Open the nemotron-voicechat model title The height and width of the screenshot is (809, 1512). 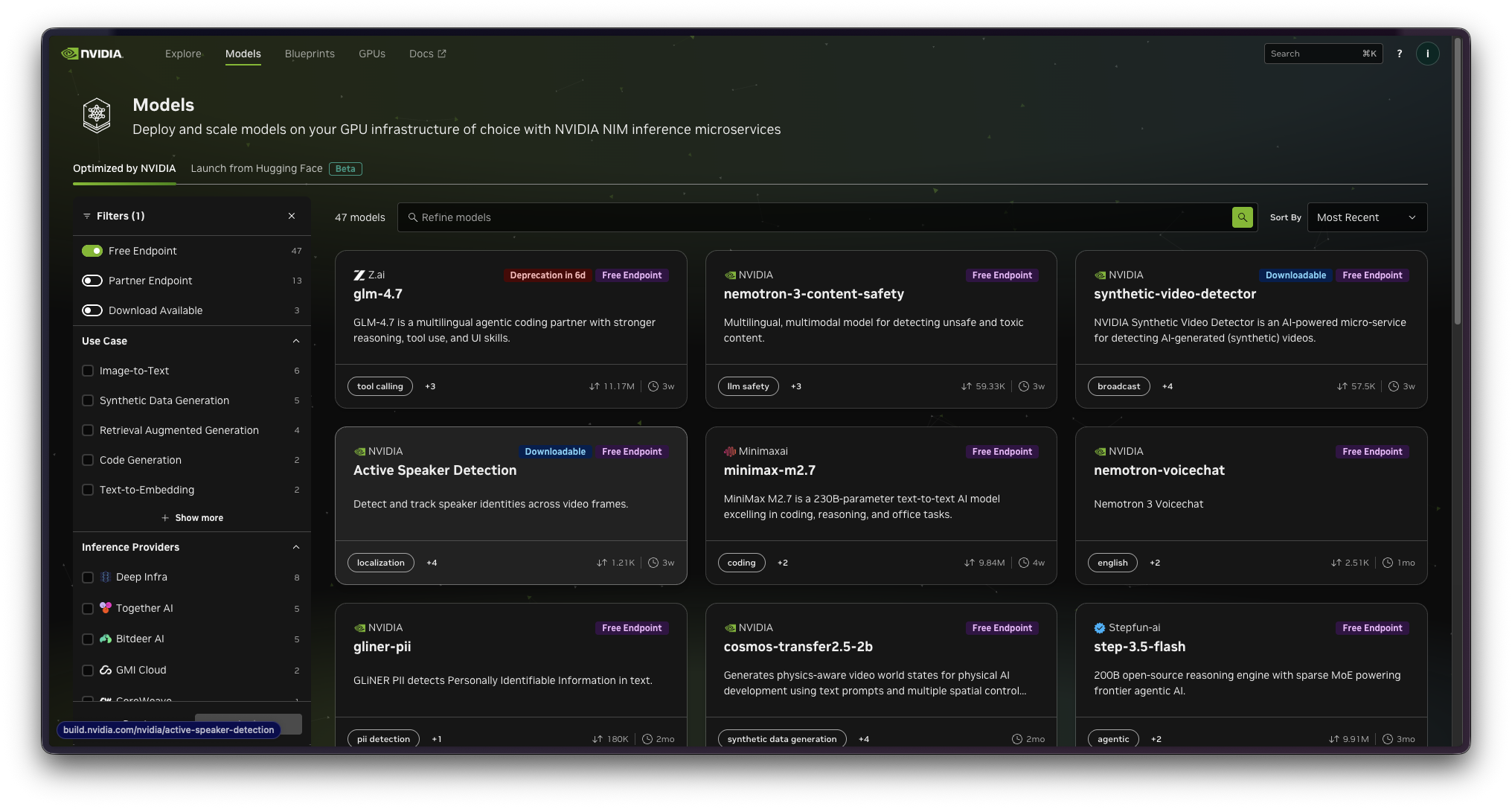click(x=1159, y=470)
